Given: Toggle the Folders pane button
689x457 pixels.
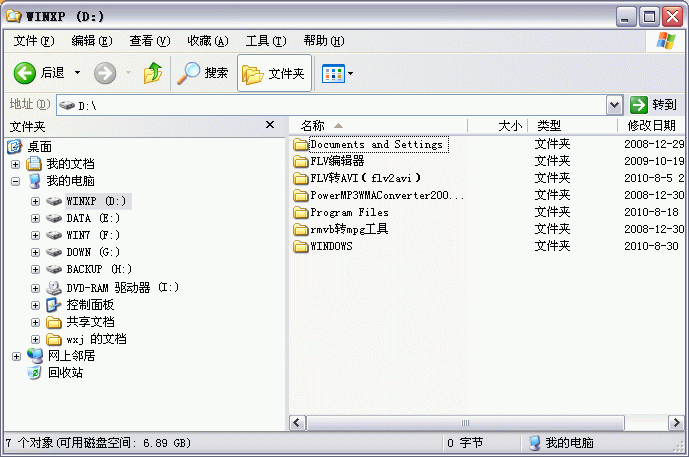Looking at the screenshot, I should (x=275, y=73).
